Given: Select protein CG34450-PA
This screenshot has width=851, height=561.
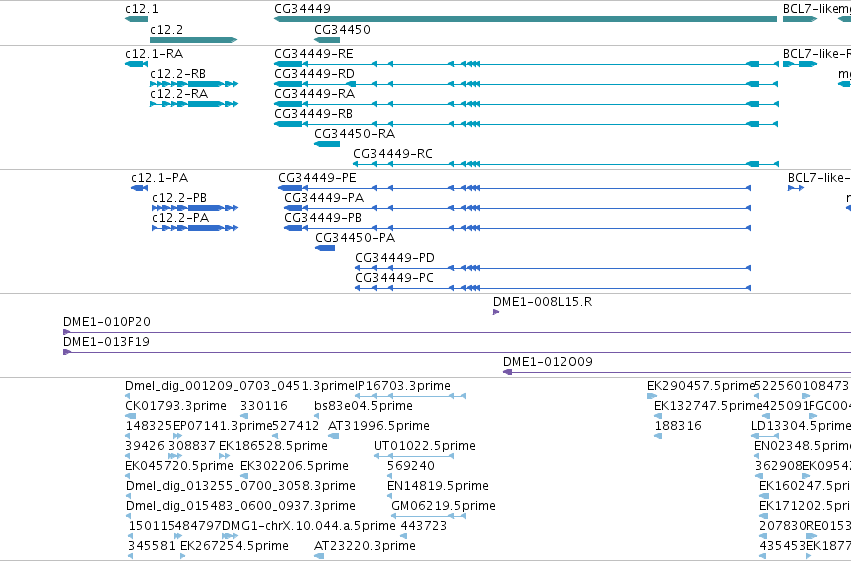Looking at the screenshot, I should point(325,248).
